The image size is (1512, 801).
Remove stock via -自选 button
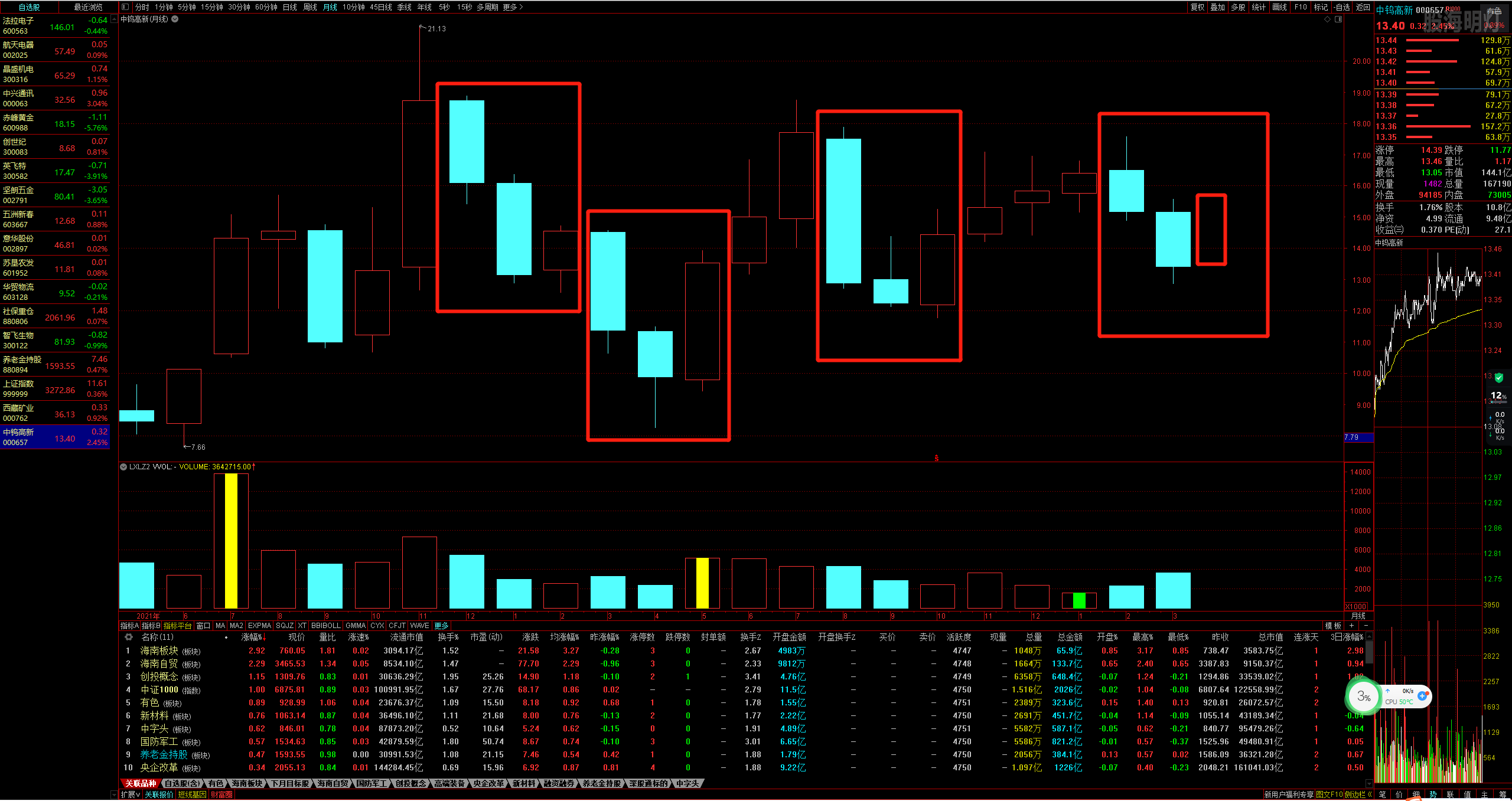click(1341, 7)
